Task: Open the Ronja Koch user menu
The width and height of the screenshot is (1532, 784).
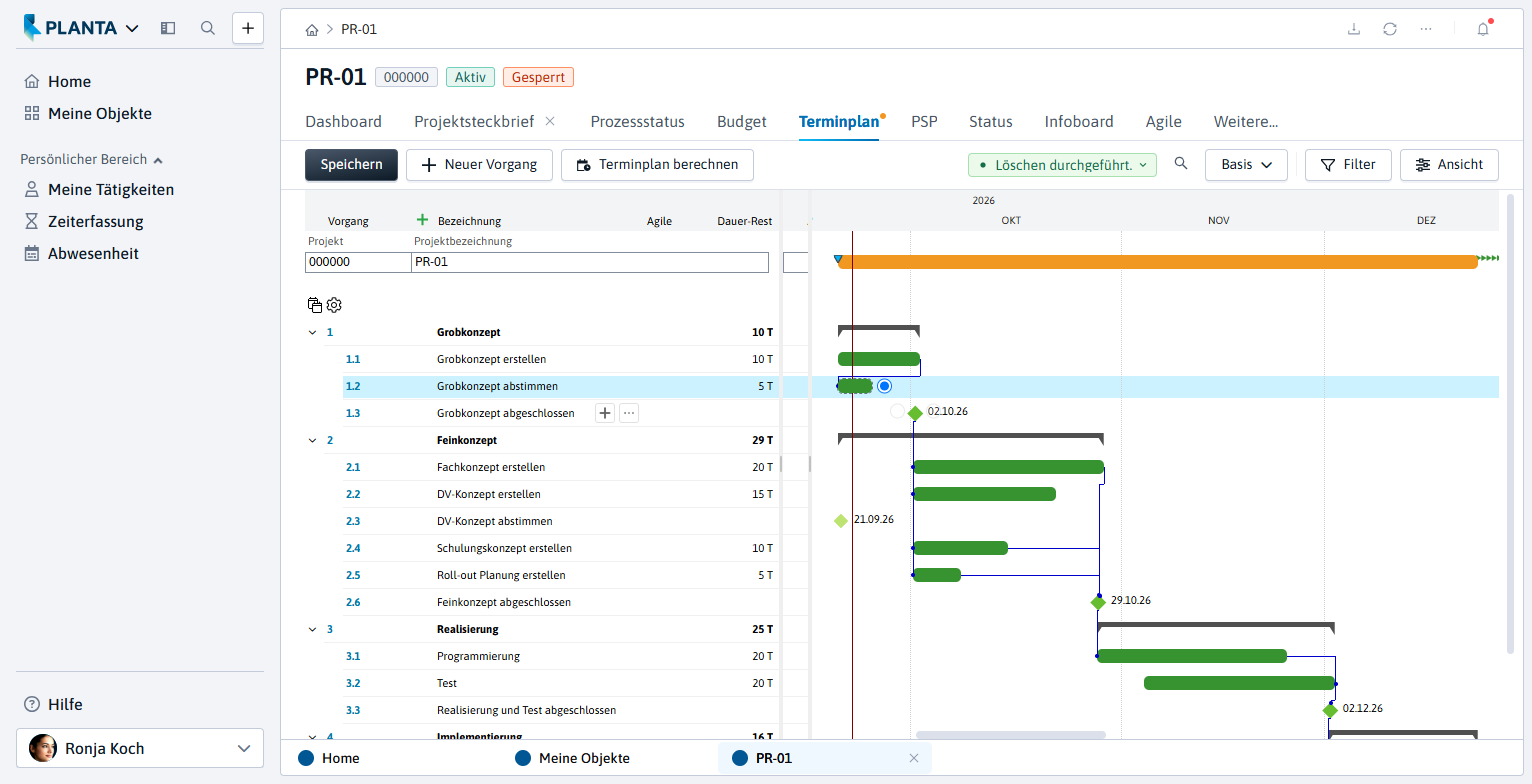Action: [140, 748]
